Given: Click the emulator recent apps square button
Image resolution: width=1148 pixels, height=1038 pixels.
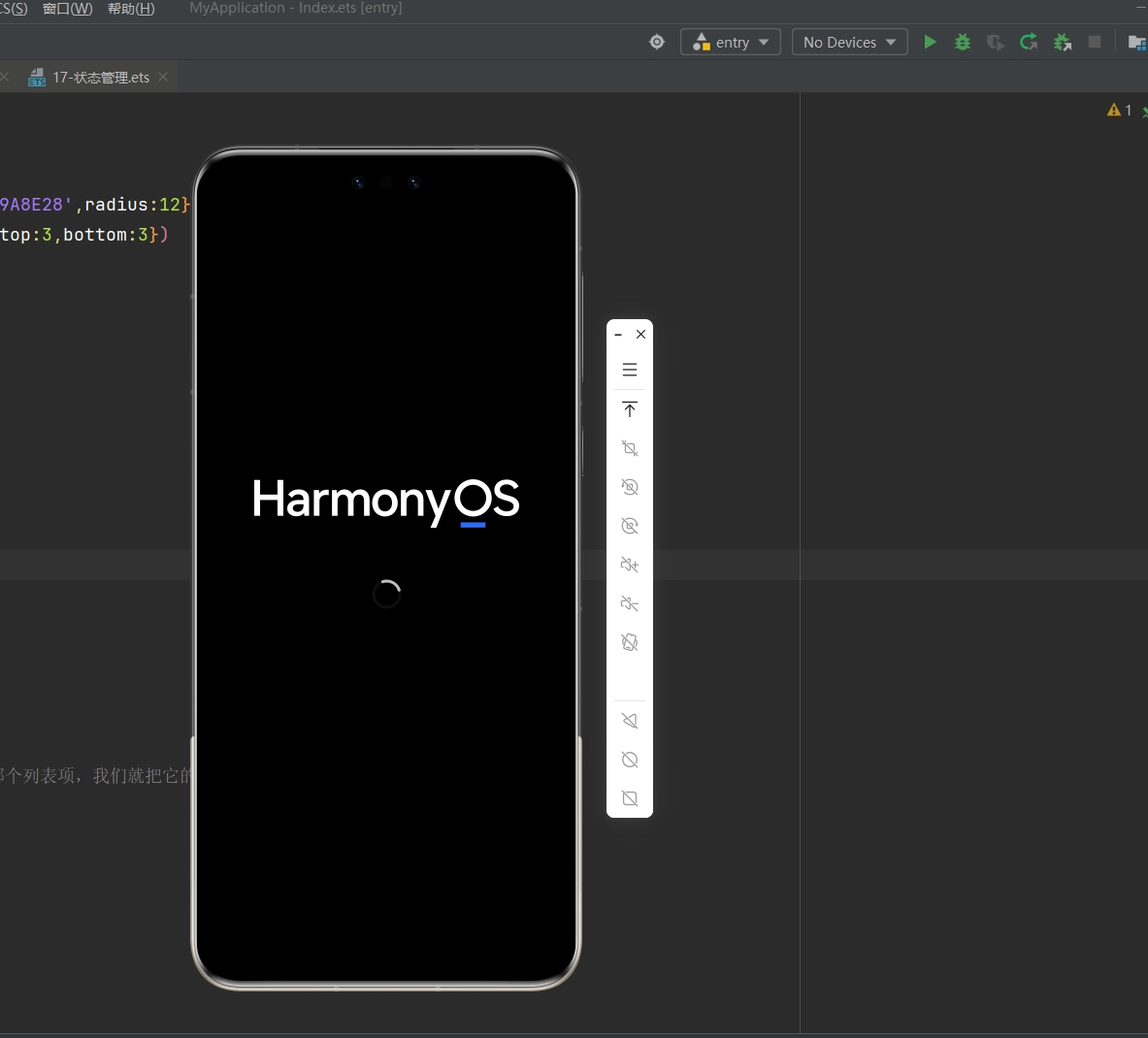Looking at the screenshot, I should tap(630, 798).
